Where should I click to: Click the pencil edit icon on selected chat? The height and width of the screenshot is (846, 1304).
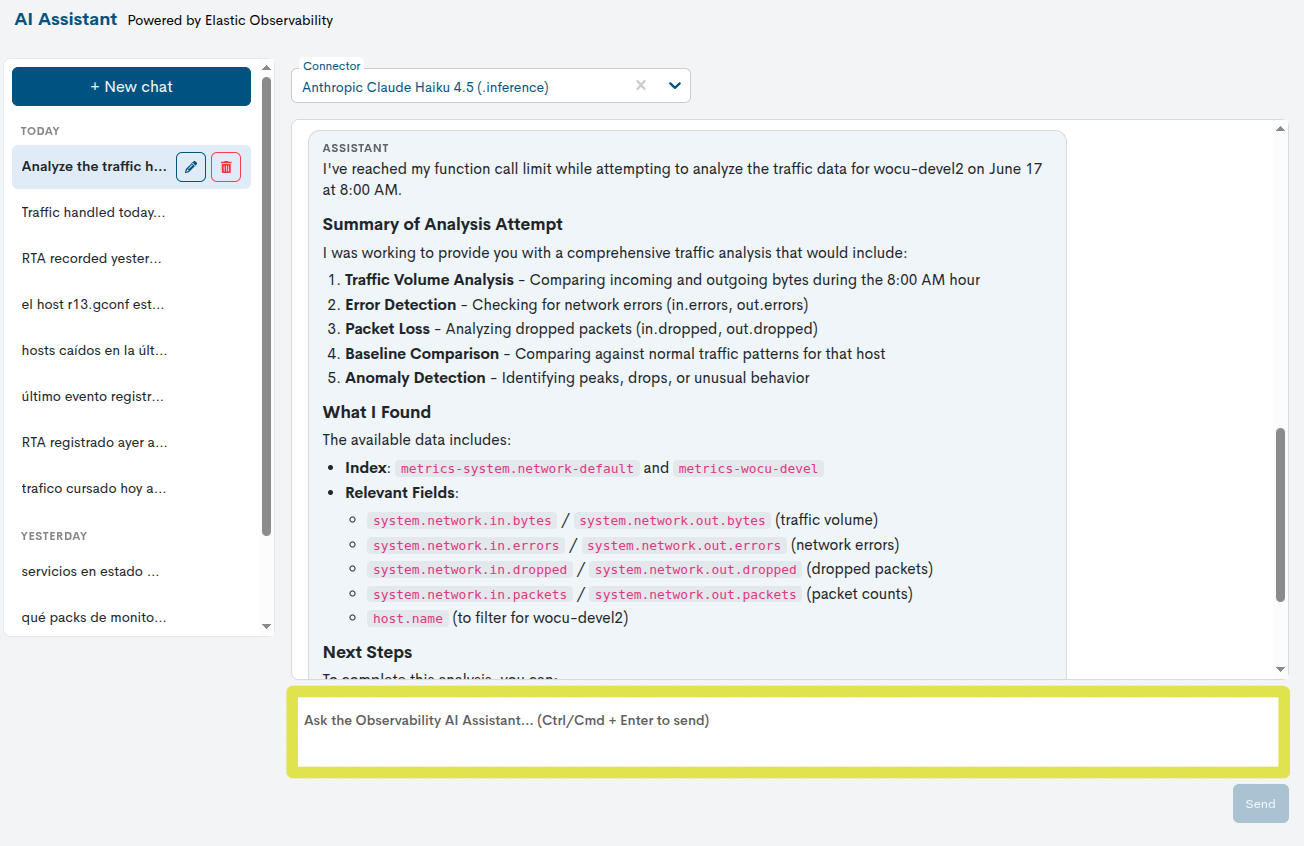click(x=191, y=167)
